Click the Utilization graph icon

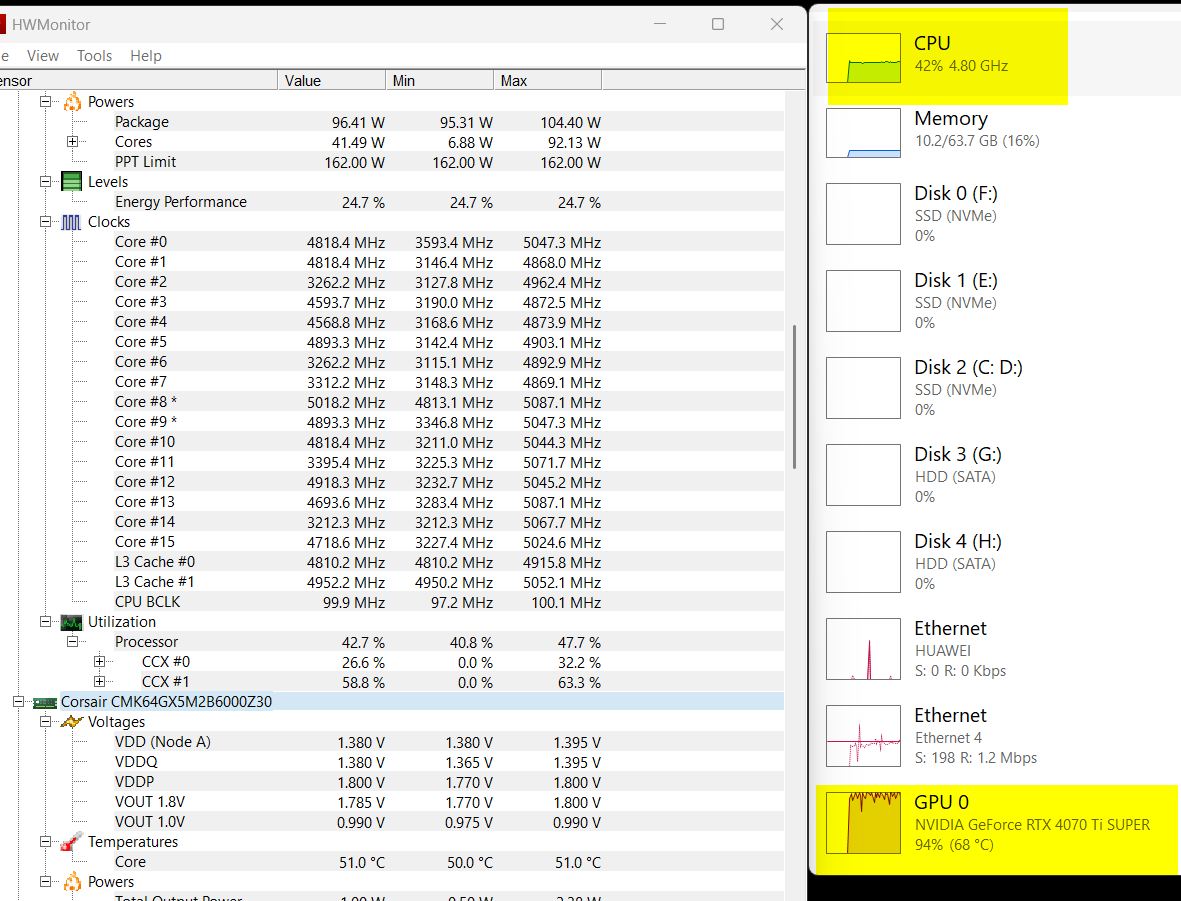click(x=72, y=622)
